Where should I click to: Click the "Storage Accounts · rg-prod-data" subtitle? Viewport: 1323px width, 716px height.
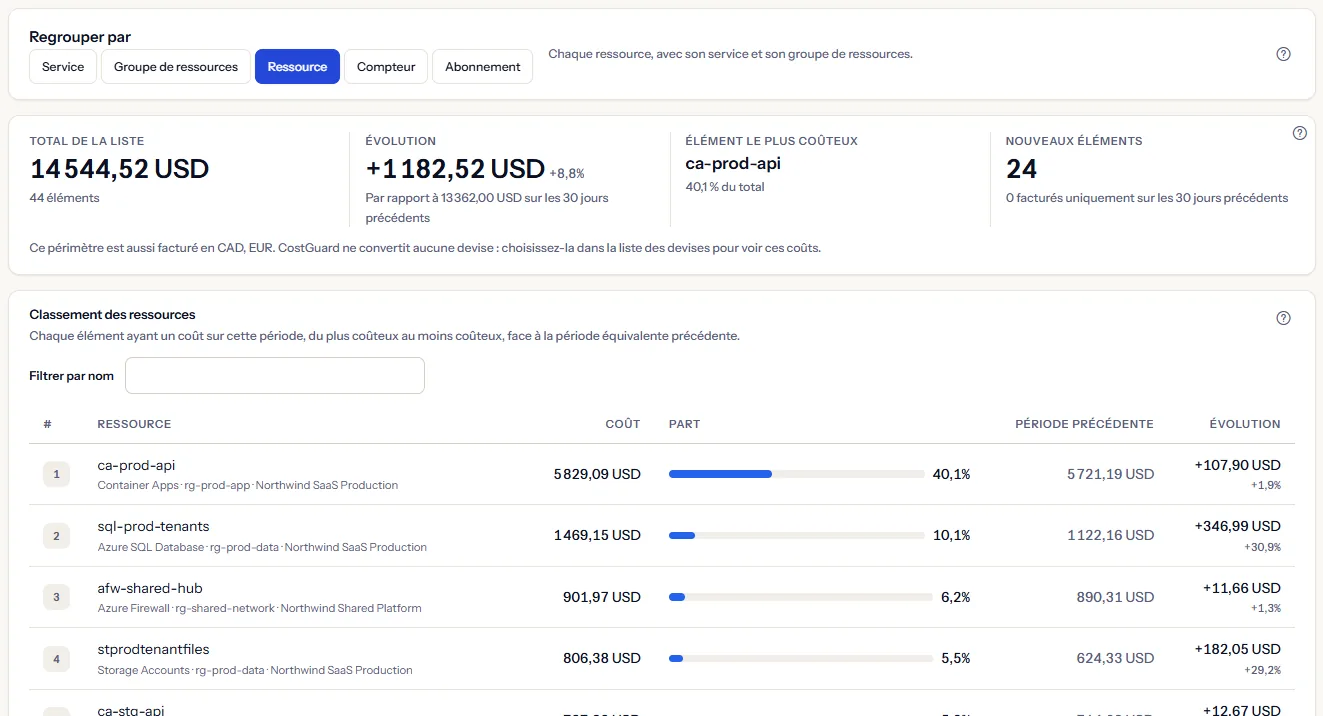click(181, 670)
